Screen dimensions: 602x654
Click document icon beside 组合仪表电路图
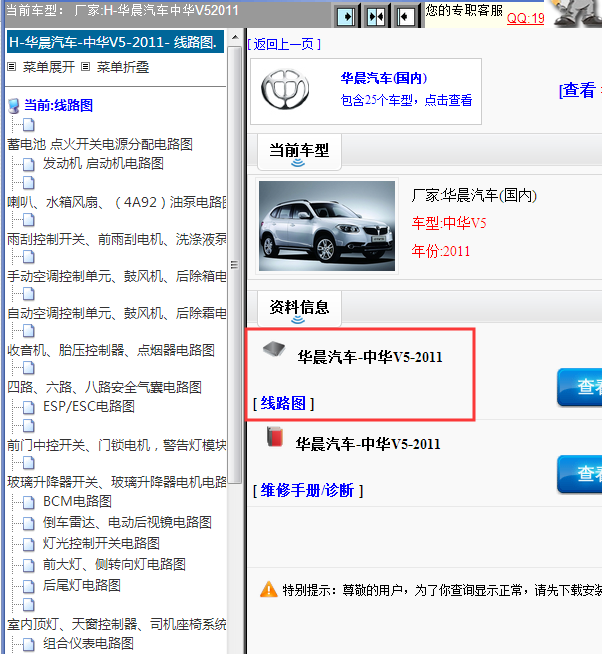[x=28, y=644]
